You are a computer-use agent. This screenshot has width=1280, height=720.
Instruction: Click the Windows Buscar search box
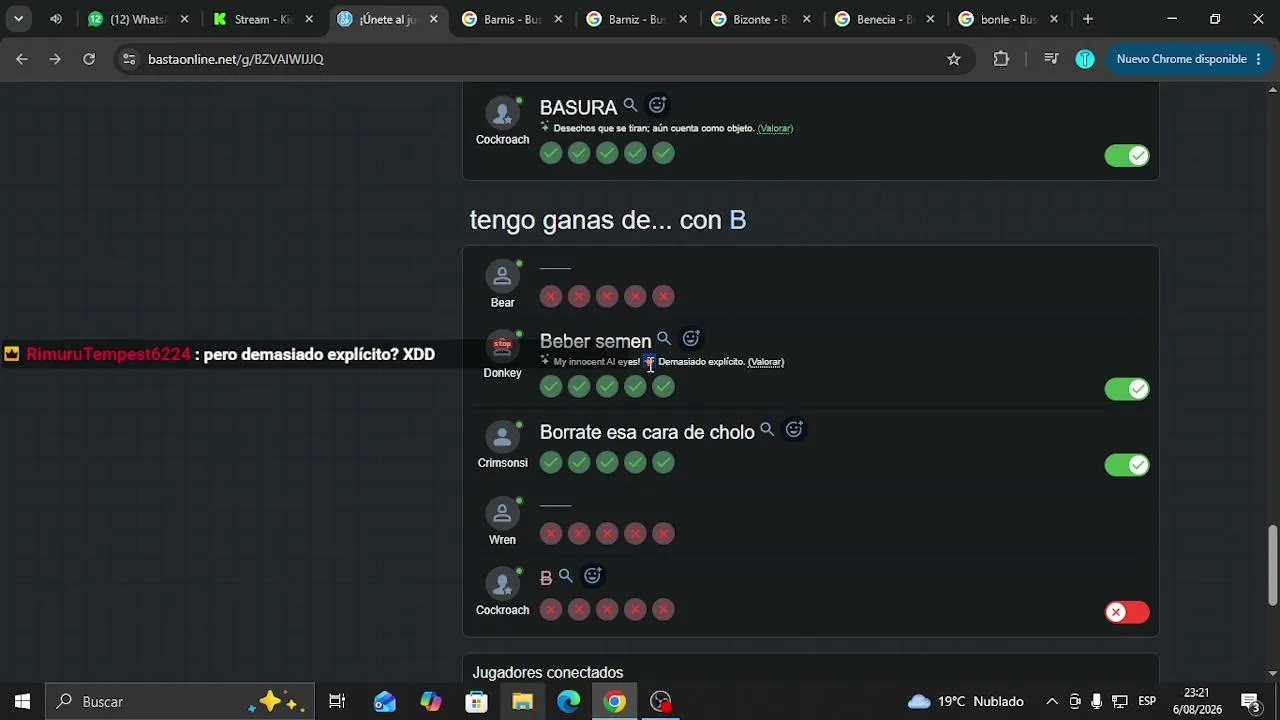[x=180, y=702]
